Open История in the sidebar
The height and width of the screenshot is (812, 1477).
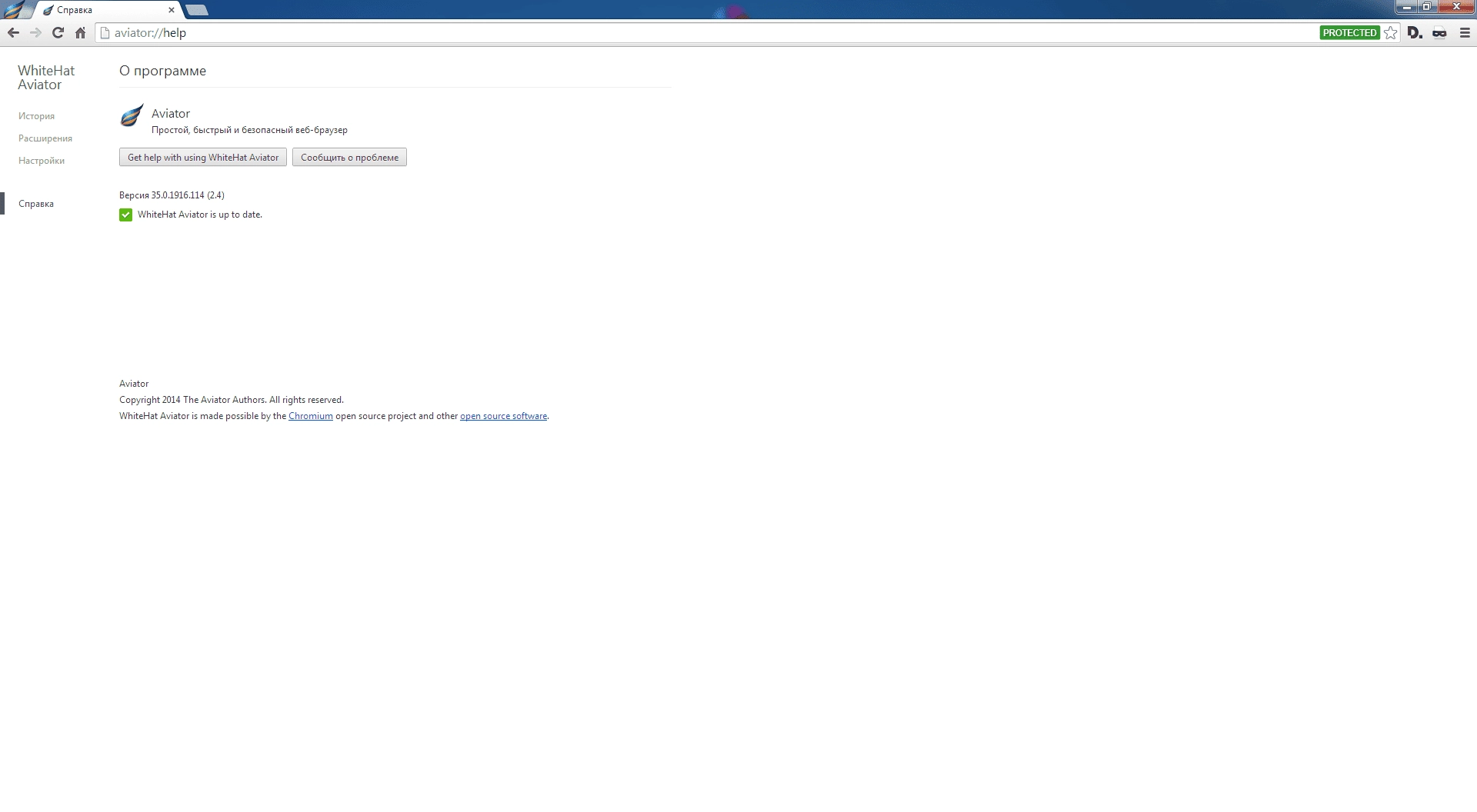36,116
